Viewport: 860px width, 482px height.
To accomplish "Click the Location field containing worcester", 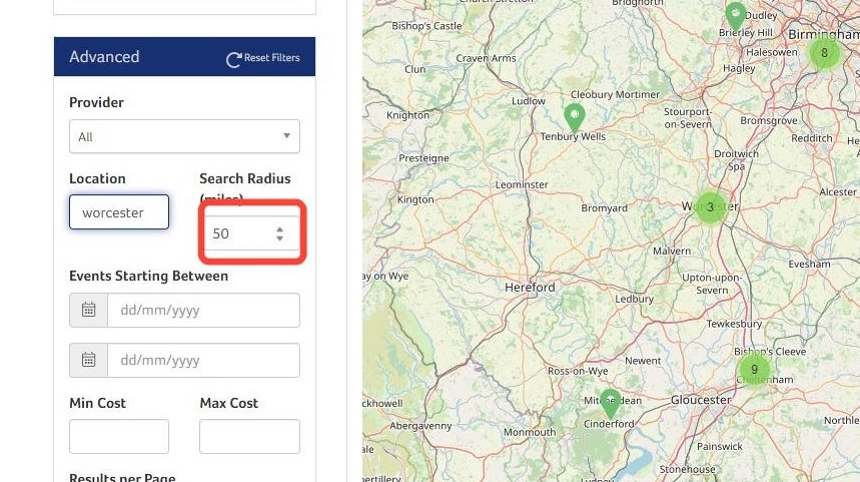I will tap(119, 212).
